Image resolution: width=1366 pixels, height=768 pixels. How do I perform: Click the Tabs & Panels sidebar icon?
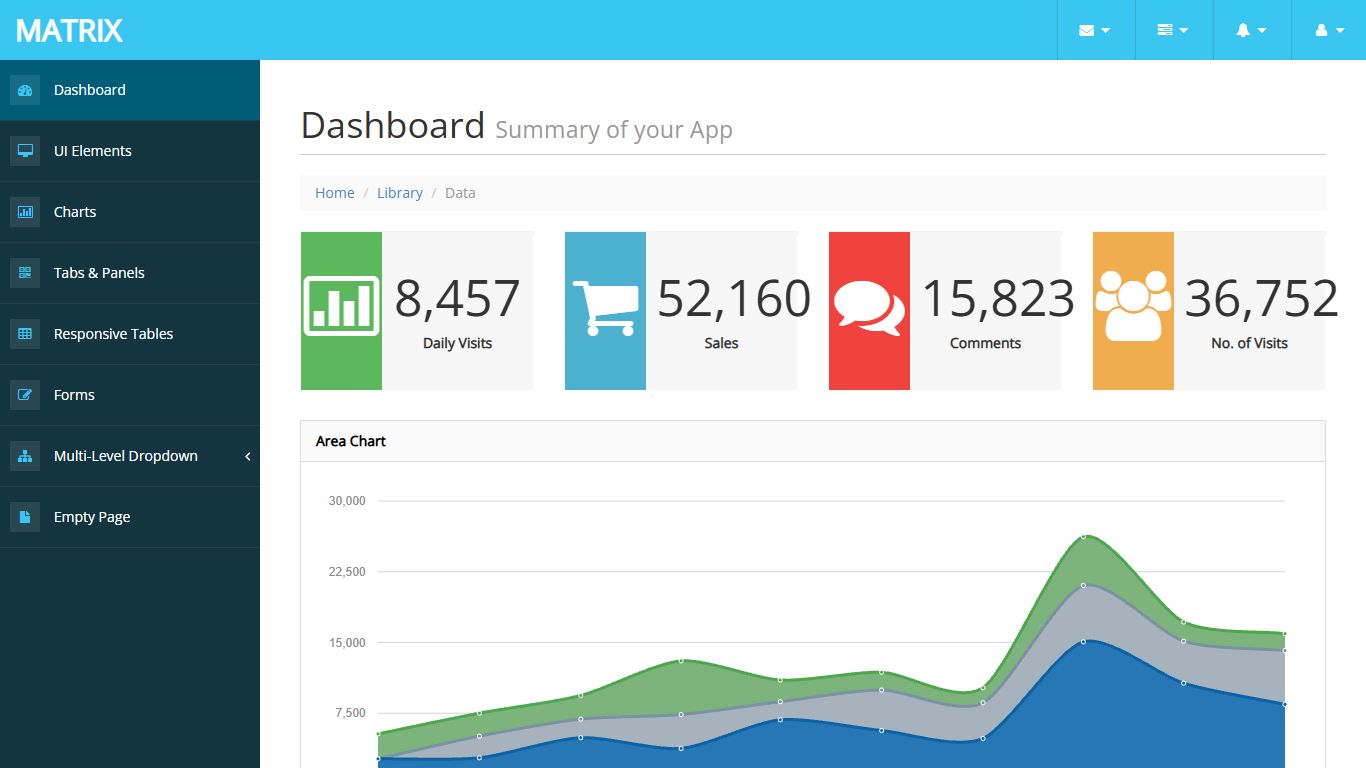pyautogui.click(x=25, y=273)
